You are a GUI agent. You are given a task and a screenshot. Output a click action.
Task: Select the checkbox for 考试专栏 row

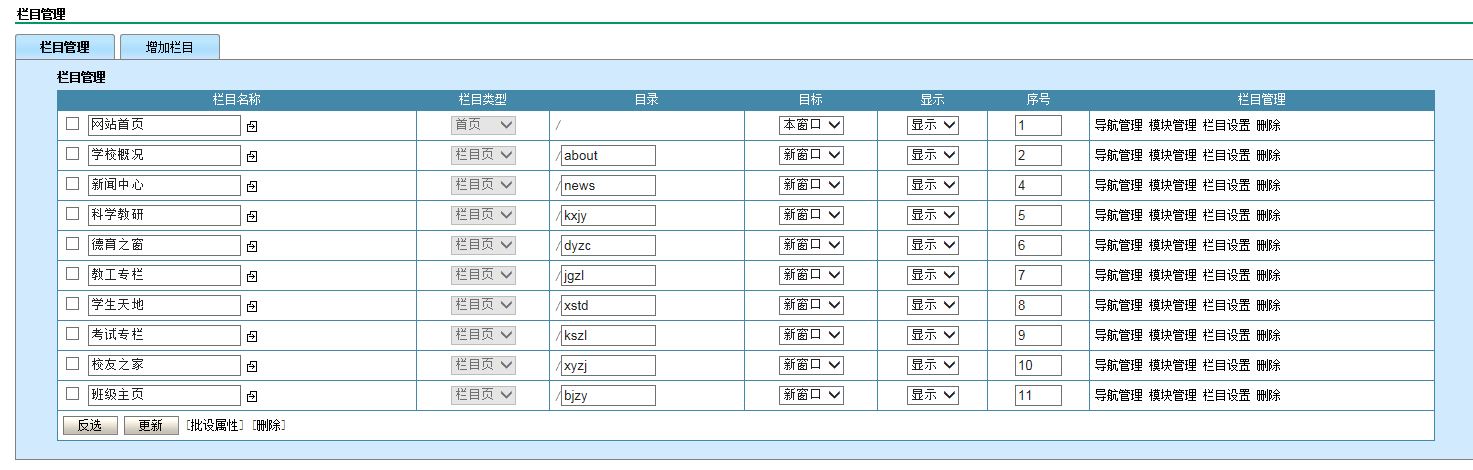coord(72,334)
